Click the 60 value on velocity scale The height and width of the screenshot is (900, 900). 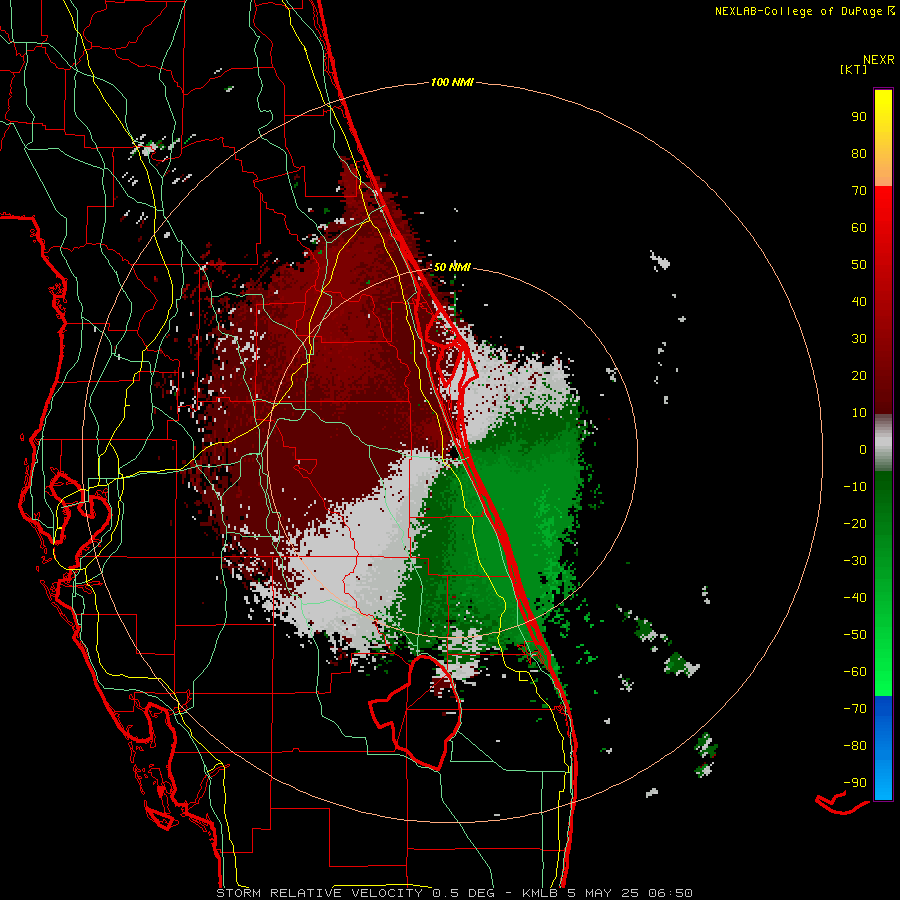(x=859, y=228)
